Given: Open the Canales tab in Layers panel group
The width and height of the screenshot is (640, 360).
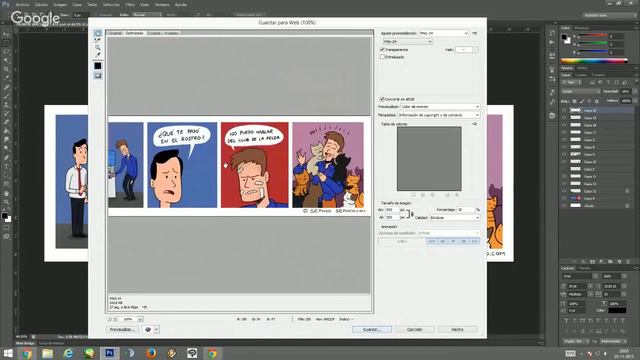Looking at the screenshot, I should coord(580,75).
